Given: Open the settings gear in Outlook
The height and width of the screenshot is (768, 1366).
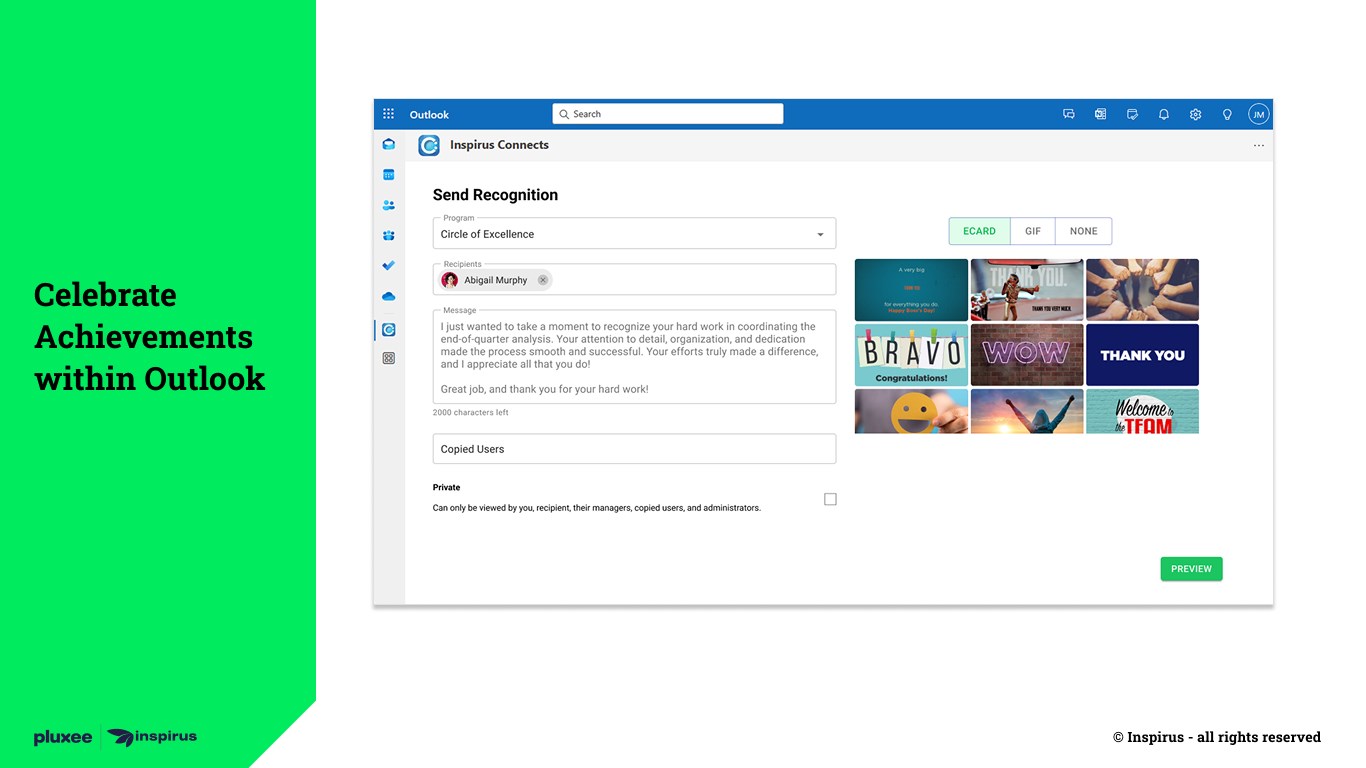Looking at the screenshot, I should (x=1195, y=114).
